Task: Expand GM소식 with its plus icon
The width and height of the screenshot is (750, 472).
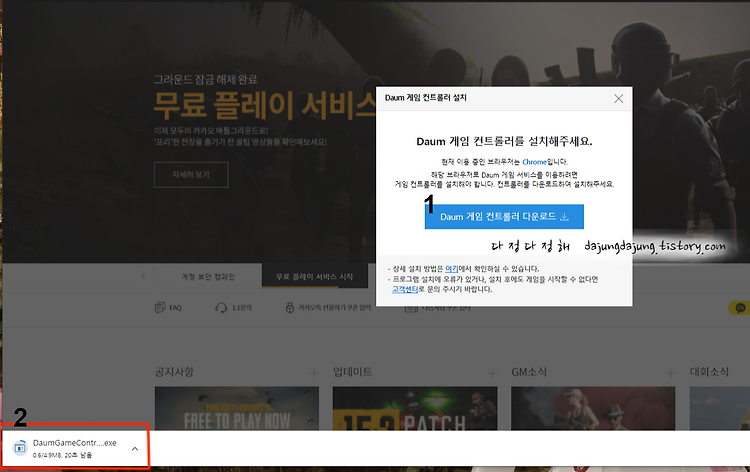Action: [x=671, y=373]
